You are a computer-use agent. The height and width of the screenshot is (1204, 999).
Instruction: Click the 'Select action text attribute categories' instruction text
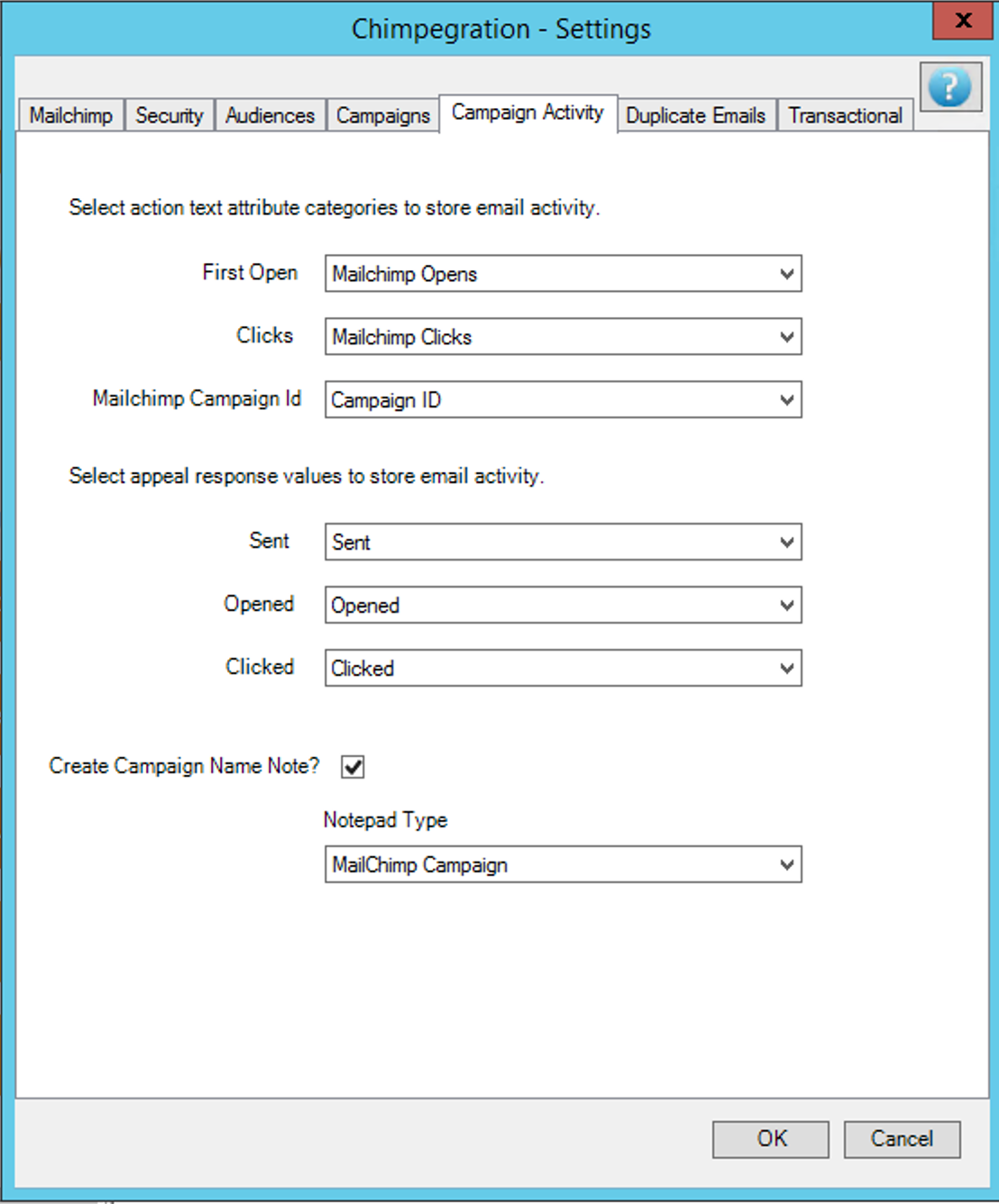(x=335, y=208)
